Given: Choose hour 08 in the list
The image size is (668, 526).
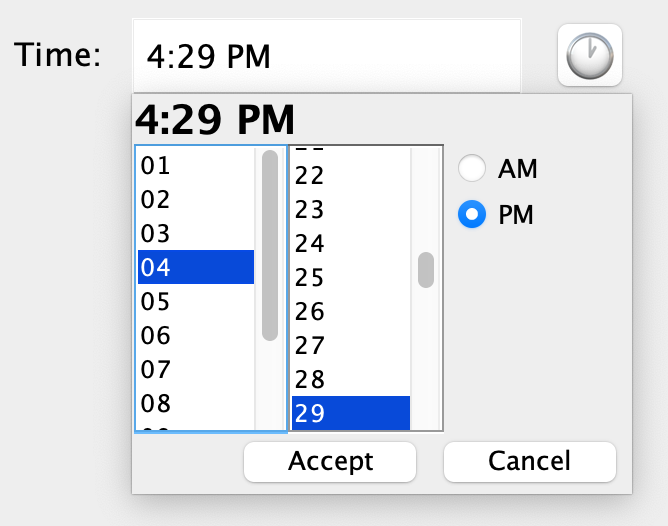Looking at the screenshot, I should coord(196,404).
